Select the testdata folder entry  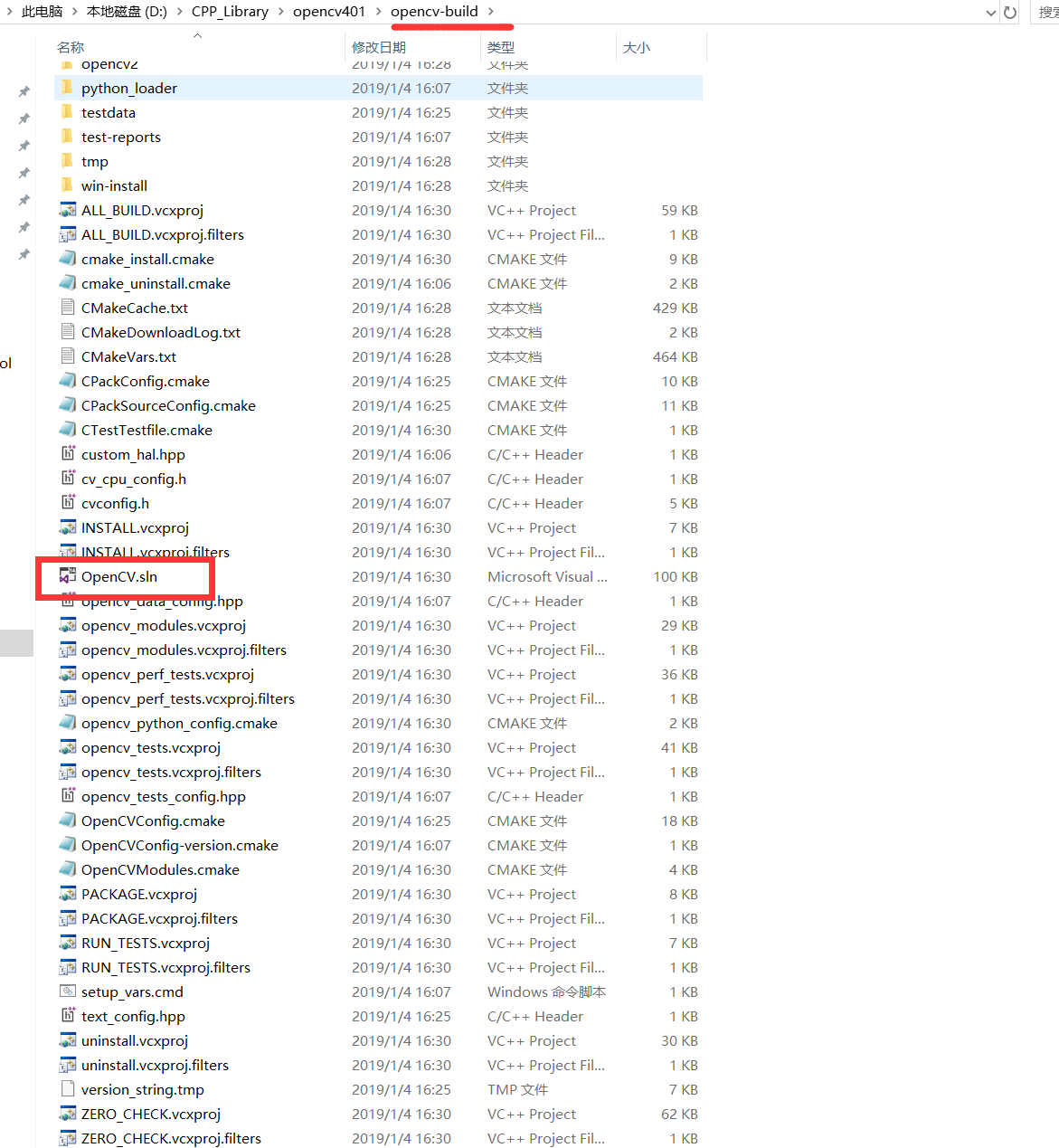pos(109,112)
